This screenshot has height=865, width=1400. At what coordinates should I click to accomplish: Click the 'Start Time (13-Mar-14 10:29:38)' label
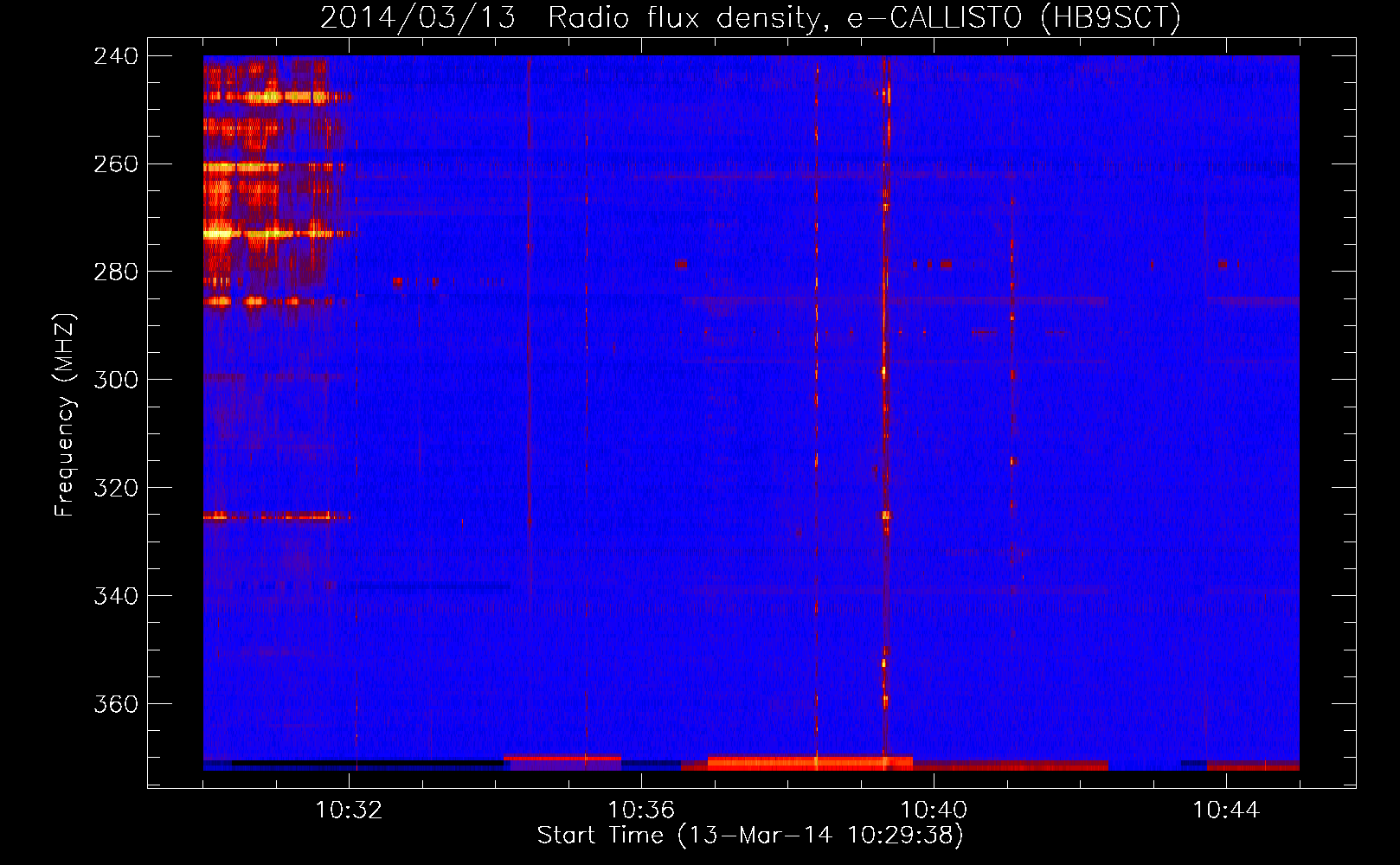(750, 836)
